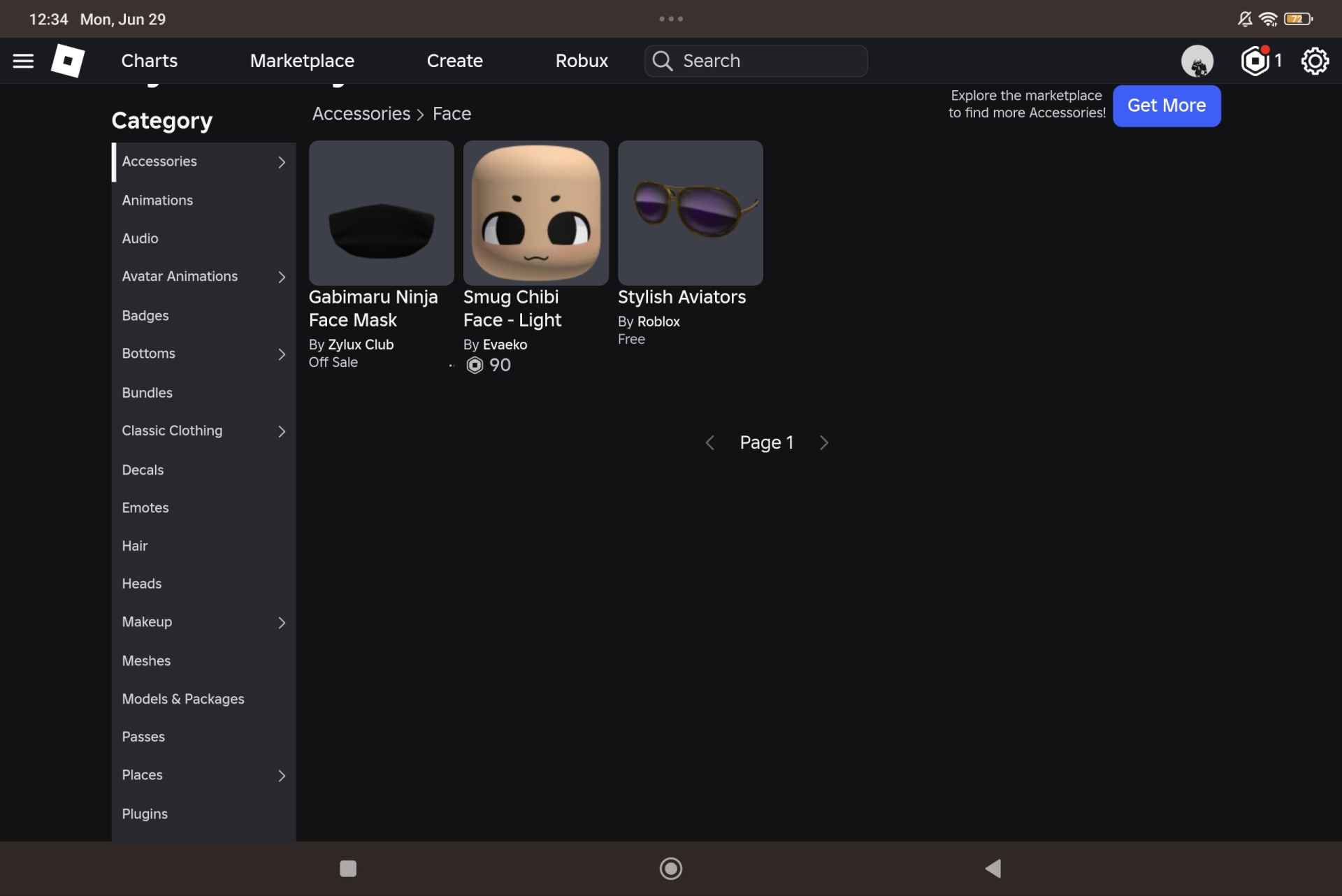
Task: Click the Free price text
Action: [631, 339]
